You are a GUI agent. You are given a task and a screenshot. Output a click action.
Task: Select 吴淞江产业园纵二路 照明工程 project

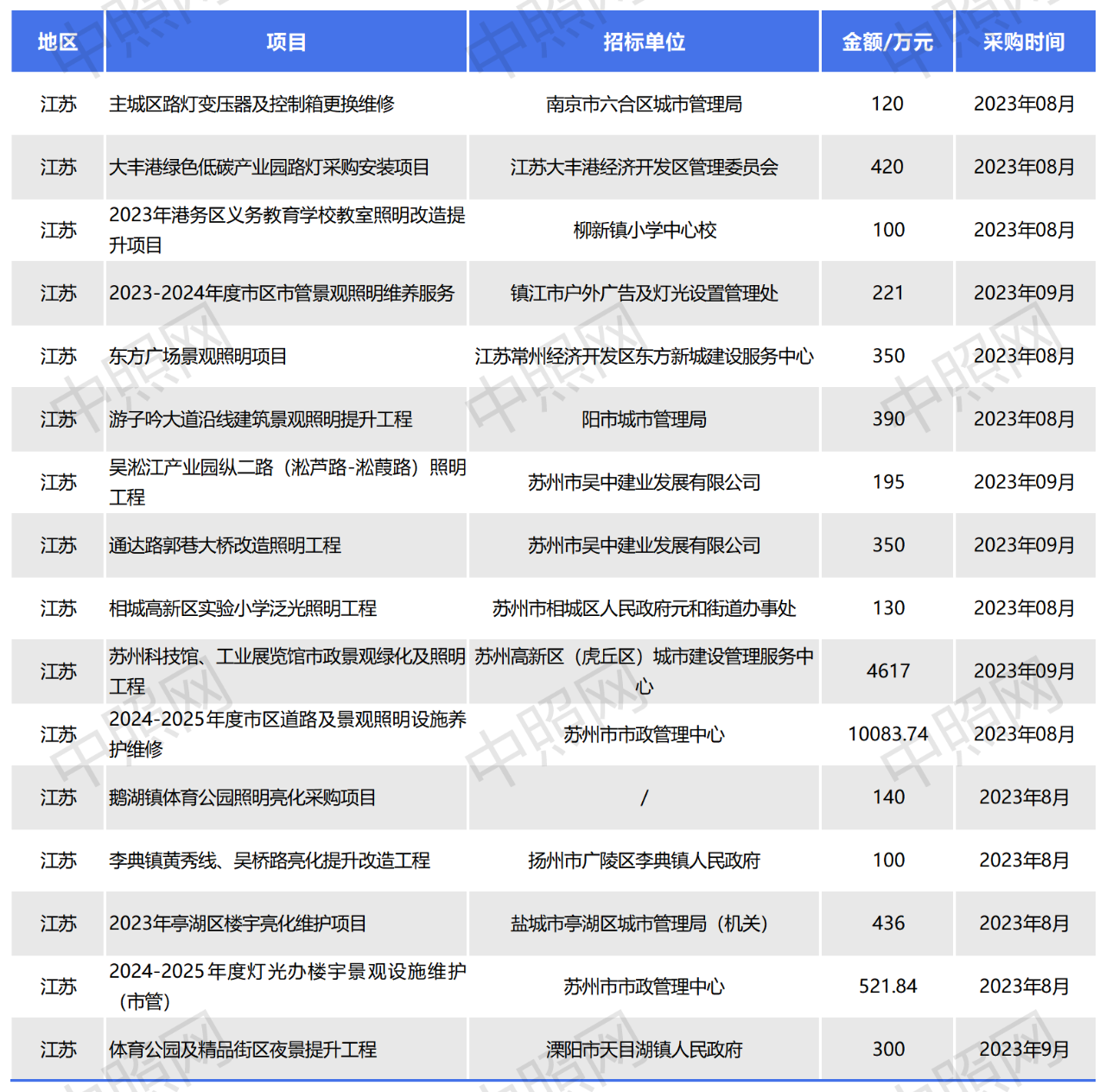(x=287, y=482)
